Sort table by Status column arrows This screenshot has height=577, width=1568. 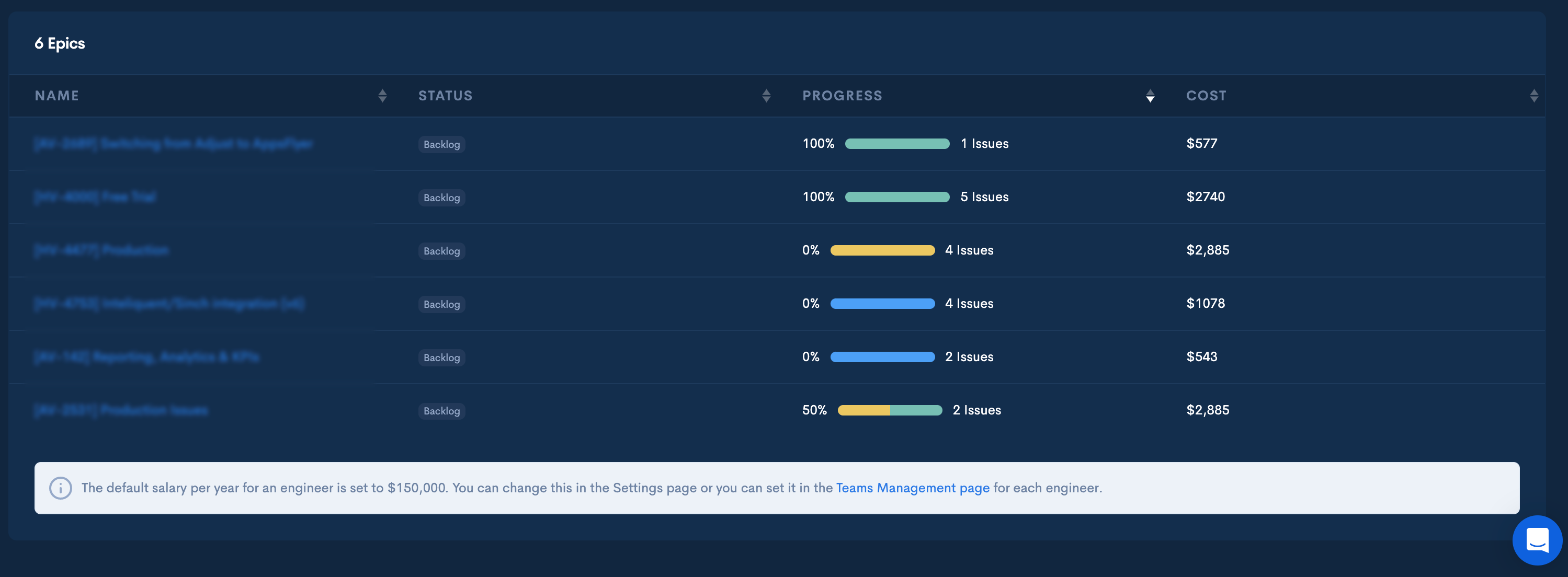(x=766, y=96)
